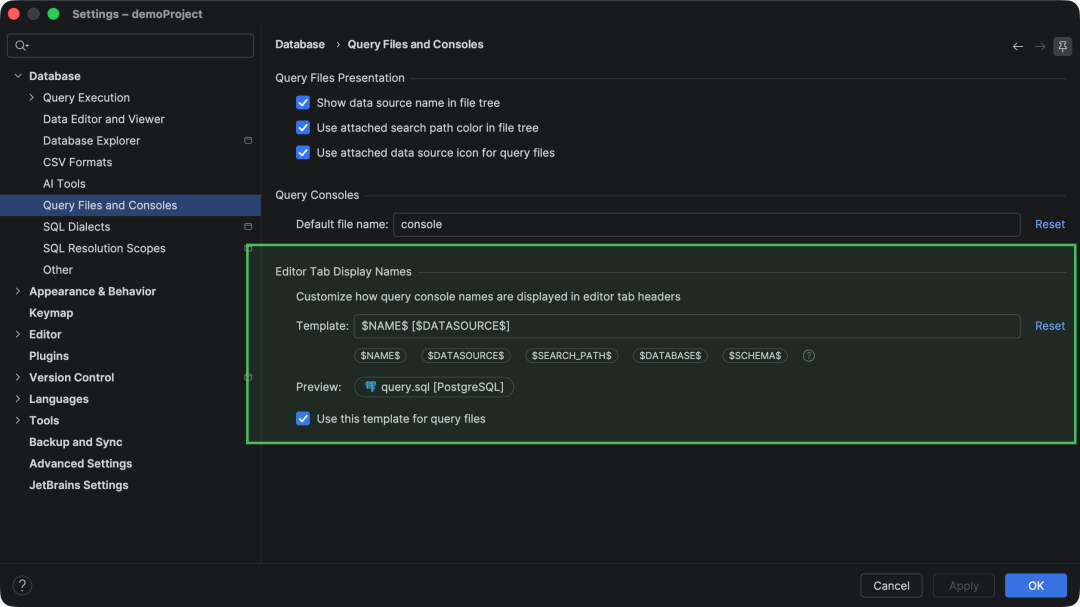Viewport: 1080px width, 607px height.
Task: Click the search magnifier icon in settings
Action: click(21, 45)
